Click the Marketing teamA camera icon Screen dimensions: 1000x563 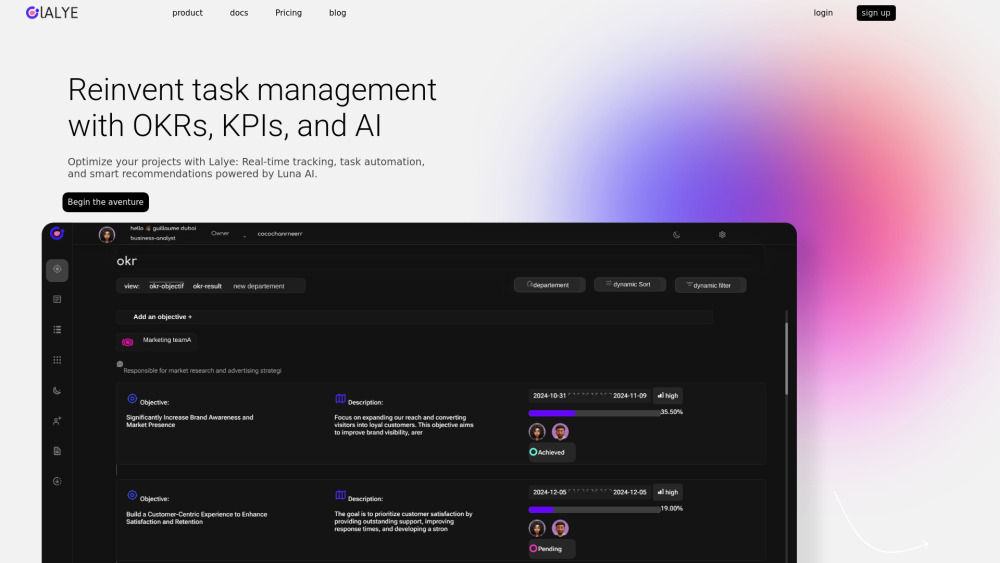pos(128,342)
